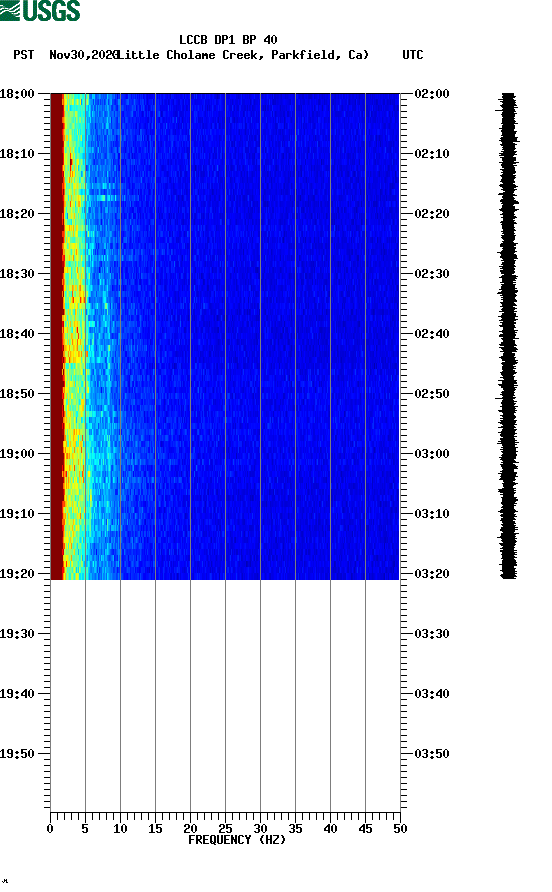This screenshot has height=892, width=552.
Task: Click the '35' frequency axis tick label
Action: [295, 829]
